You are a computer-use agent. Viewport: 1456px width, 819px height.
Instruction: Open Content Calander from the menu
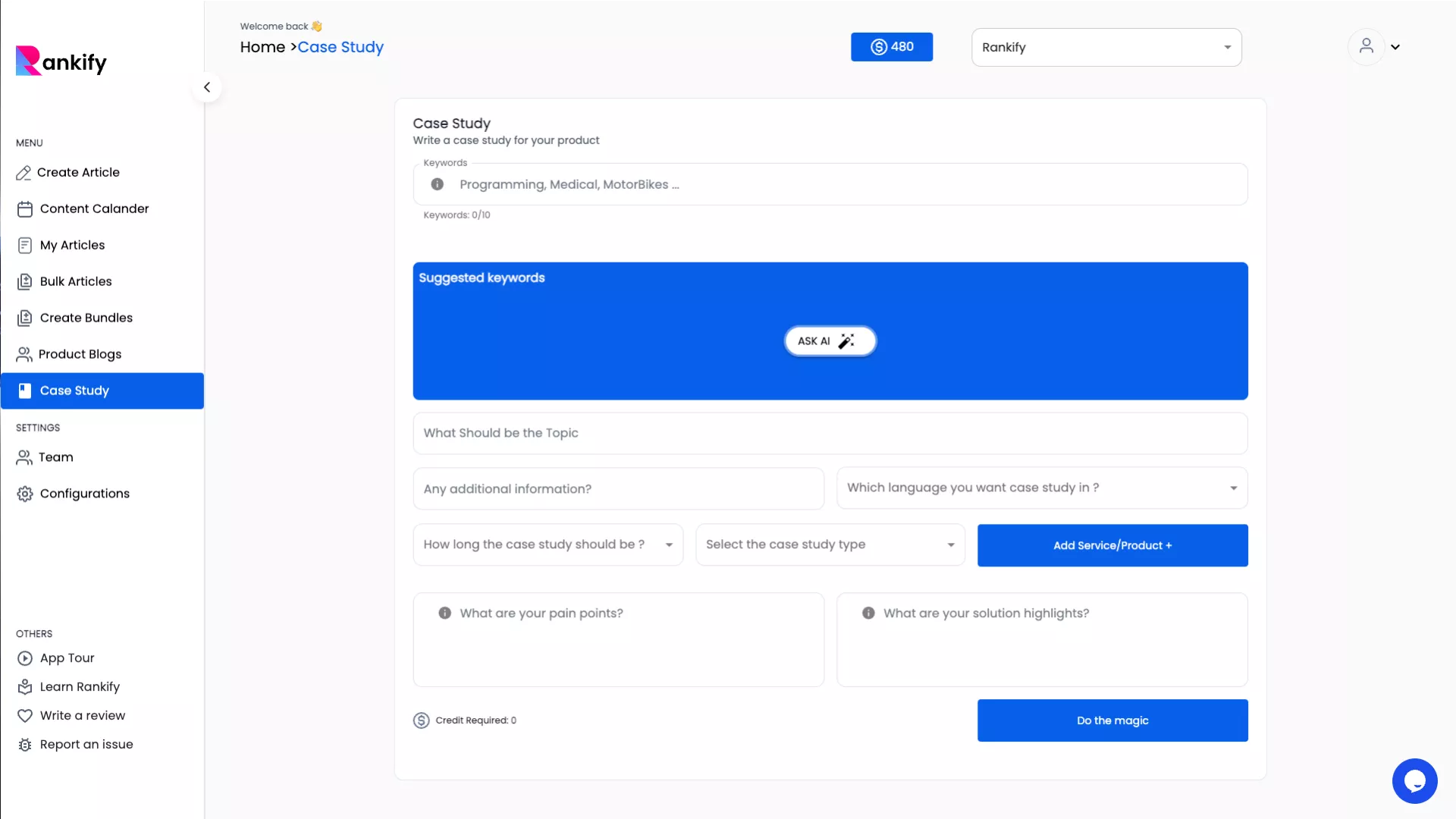pos(94,209)
